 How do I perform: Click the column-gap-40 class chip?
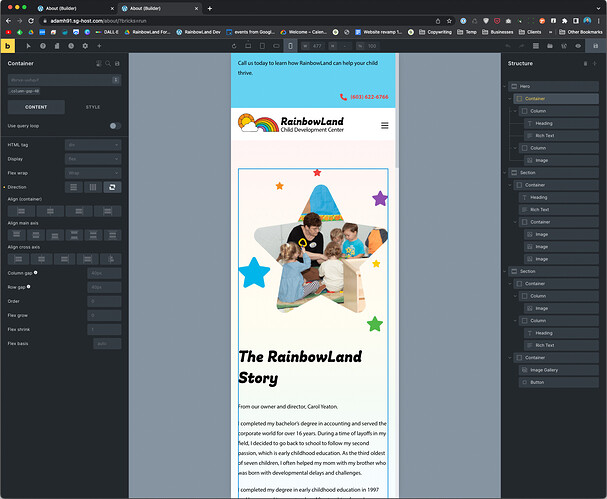click(x=24, y=91)
